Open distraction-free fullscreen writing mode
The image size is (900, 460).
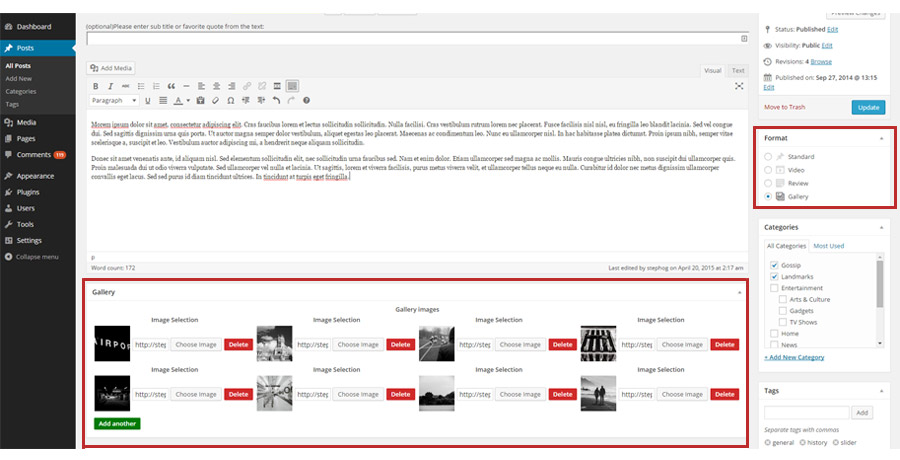point(739,86)
